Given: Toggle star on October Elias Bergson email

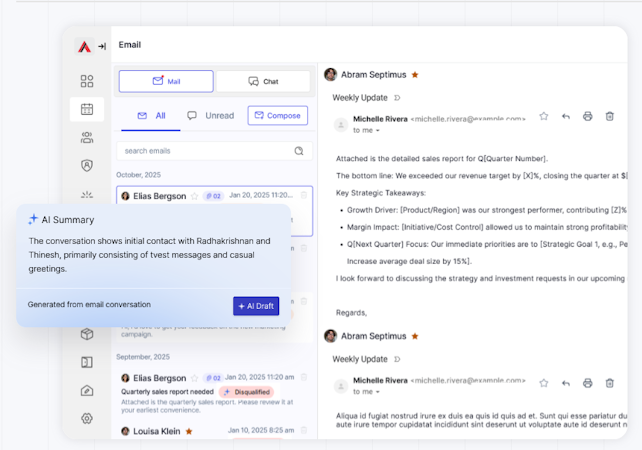Looking at the screenshot, I should coord(194,196).
